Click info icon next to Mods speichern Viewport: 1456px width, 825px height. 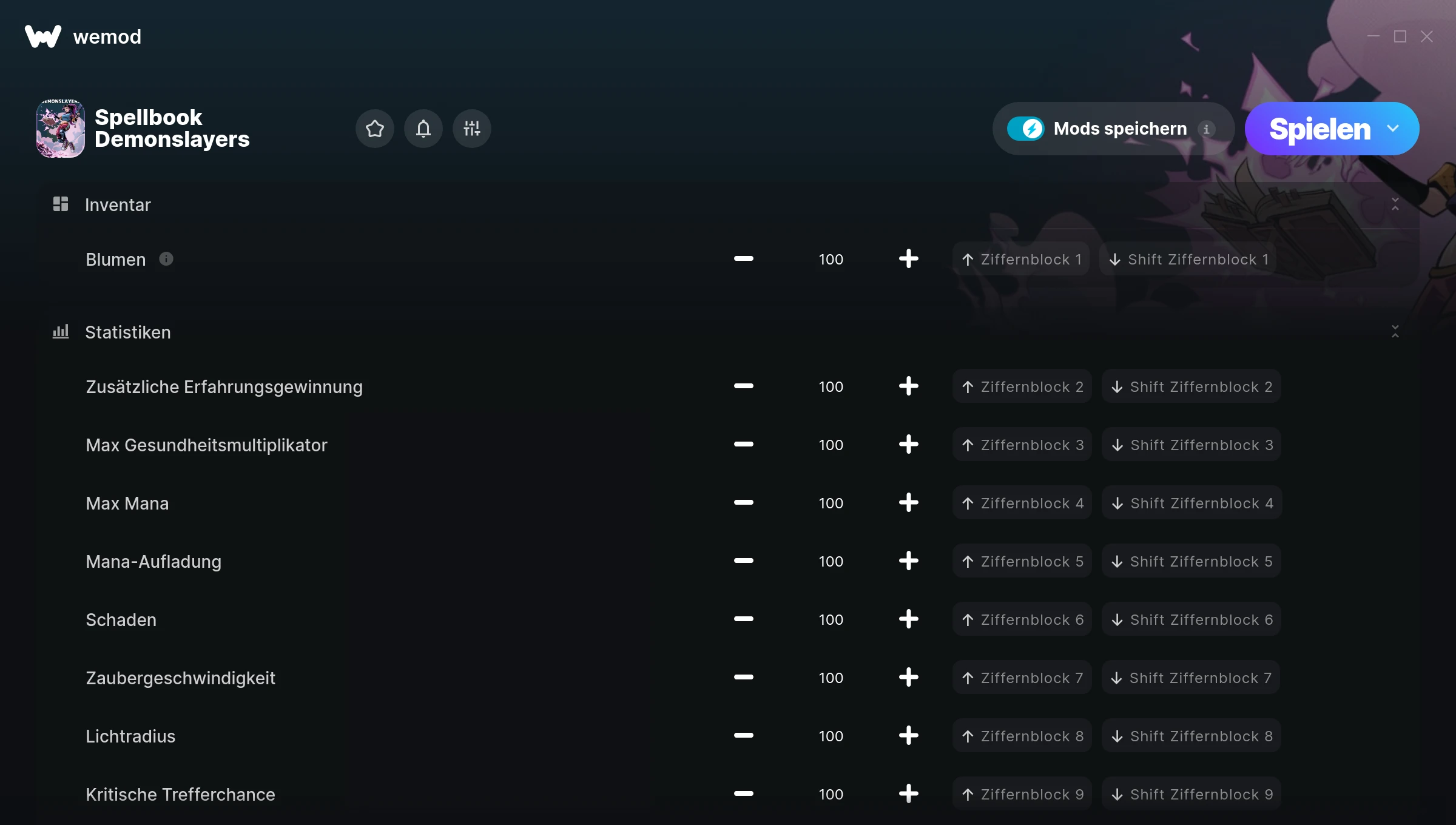[x=1206, y=129]
